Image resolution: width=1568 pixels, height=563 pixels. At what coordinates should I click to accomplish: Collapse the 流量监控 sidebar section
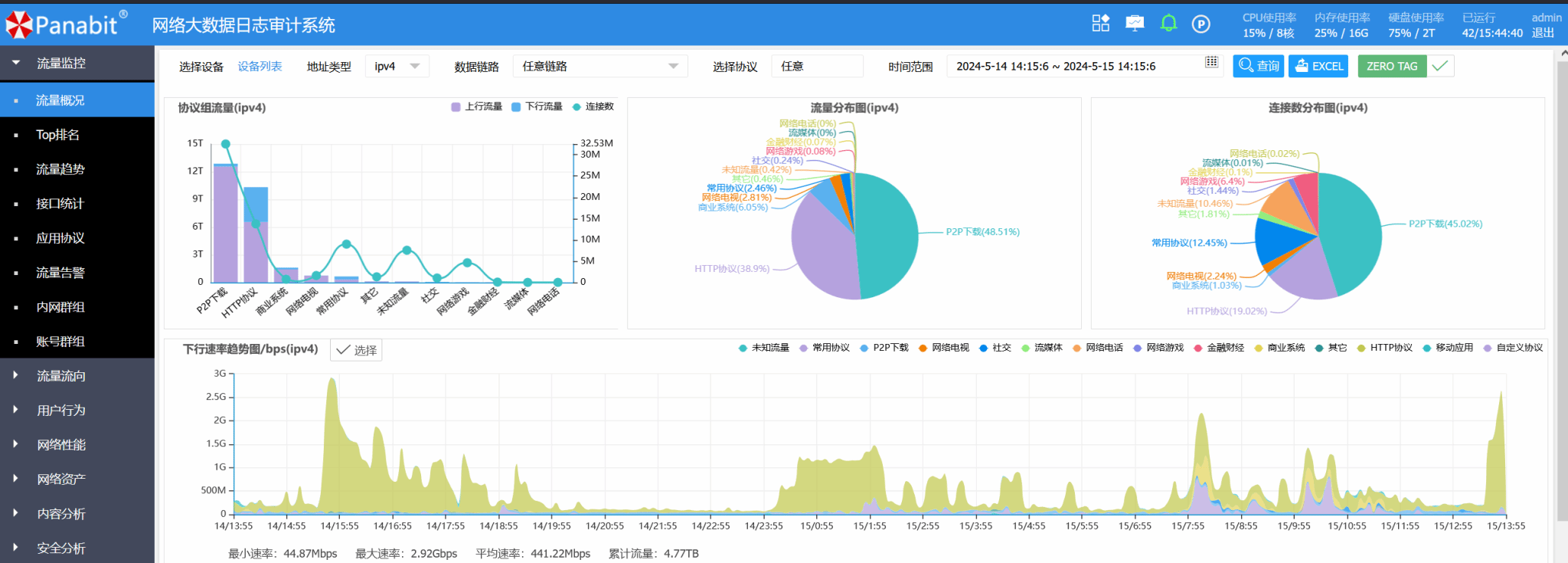tap(61, 64)
